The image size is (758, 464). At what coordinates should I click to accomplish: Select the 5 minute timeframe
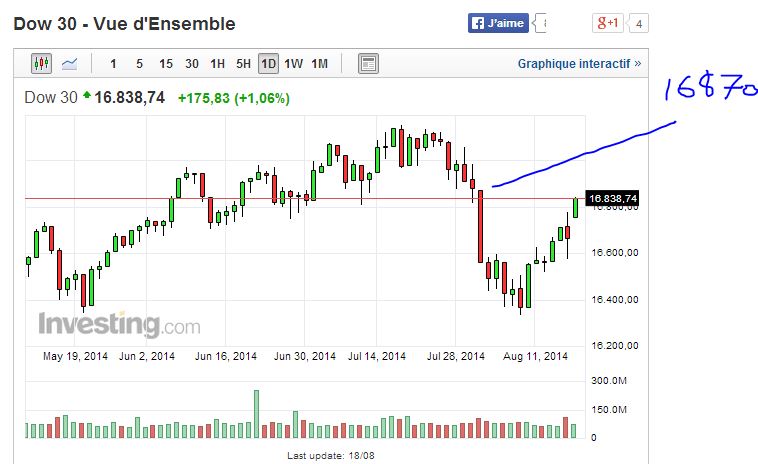[139, 64]
